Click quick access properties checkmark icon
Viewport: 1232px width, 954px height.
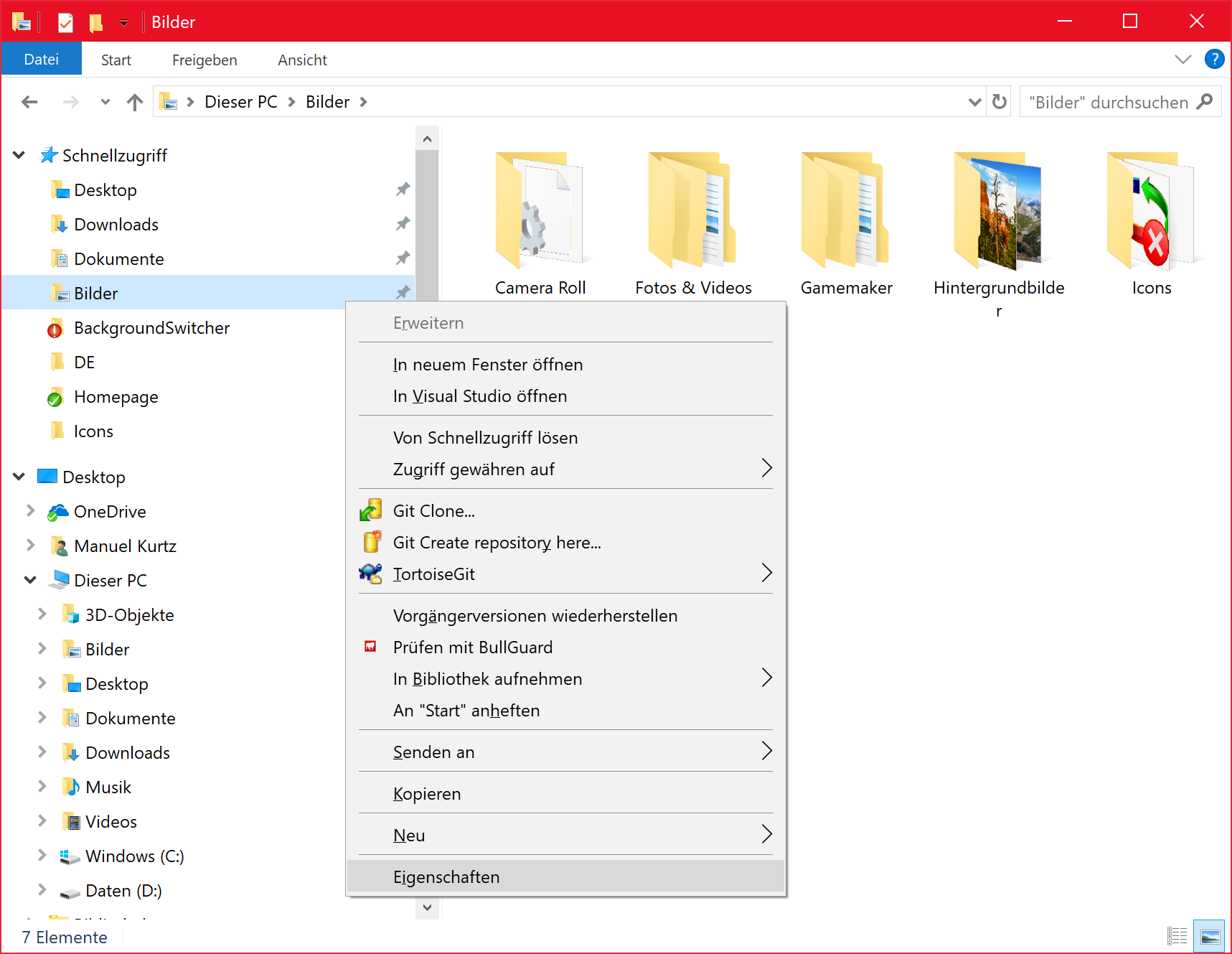(x=65, y=22)
